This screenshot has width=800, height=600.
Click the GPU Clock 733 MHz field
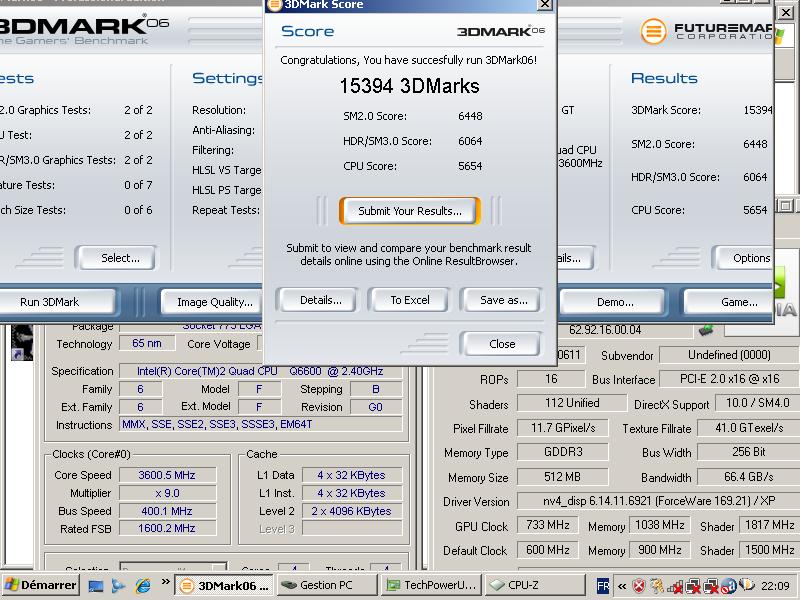(x=548, y=525)
